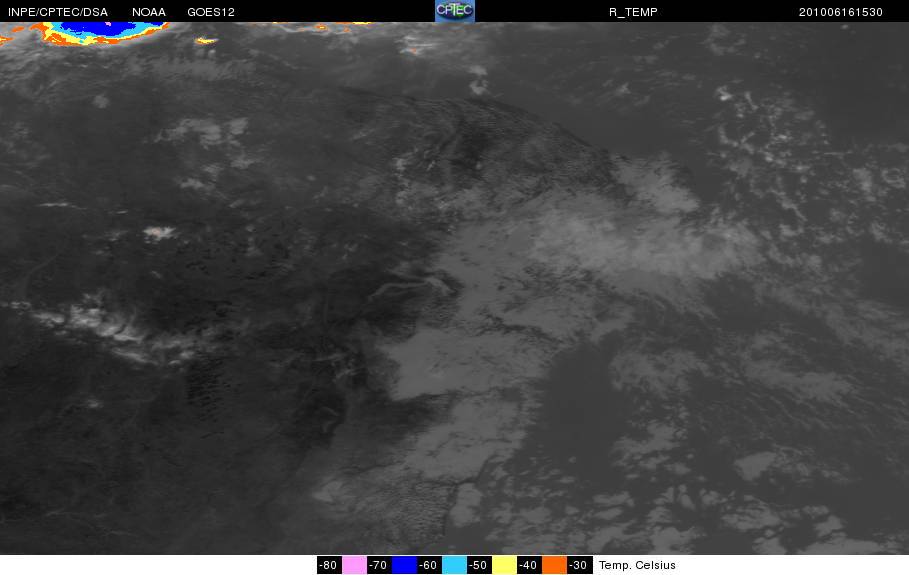
Task: Click the -70 legend value
Action: (379, 565)
